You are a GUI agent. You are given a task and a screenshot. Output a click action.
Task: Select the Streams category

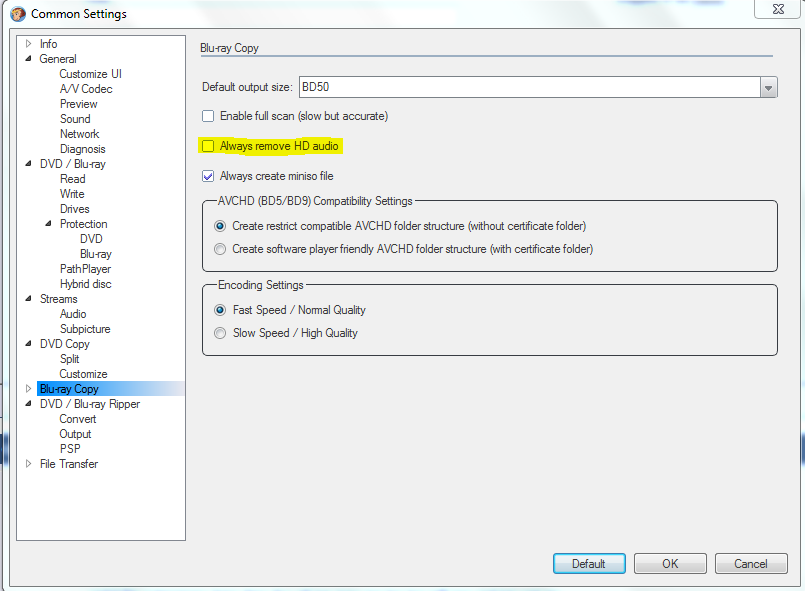point(59,299)
